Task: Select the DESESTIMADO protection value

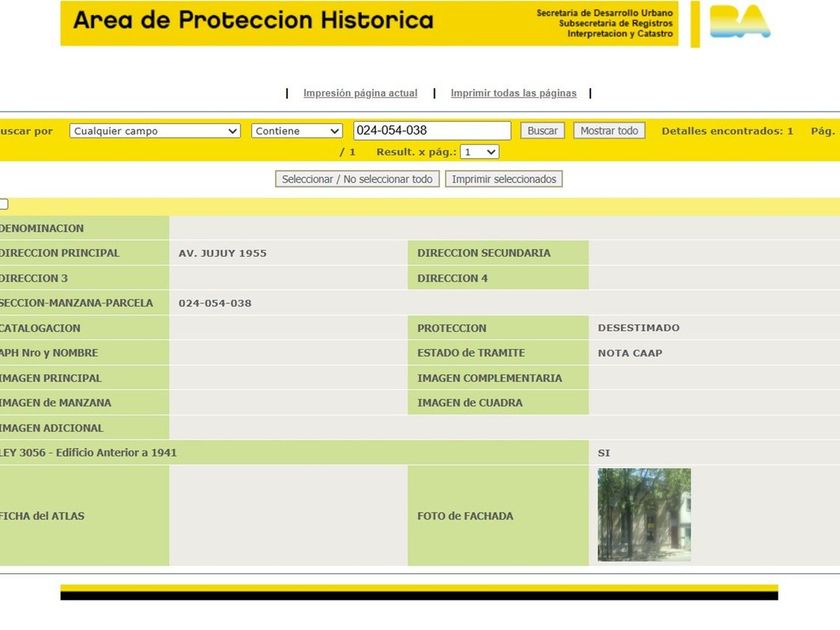Action: click(639, 328)
